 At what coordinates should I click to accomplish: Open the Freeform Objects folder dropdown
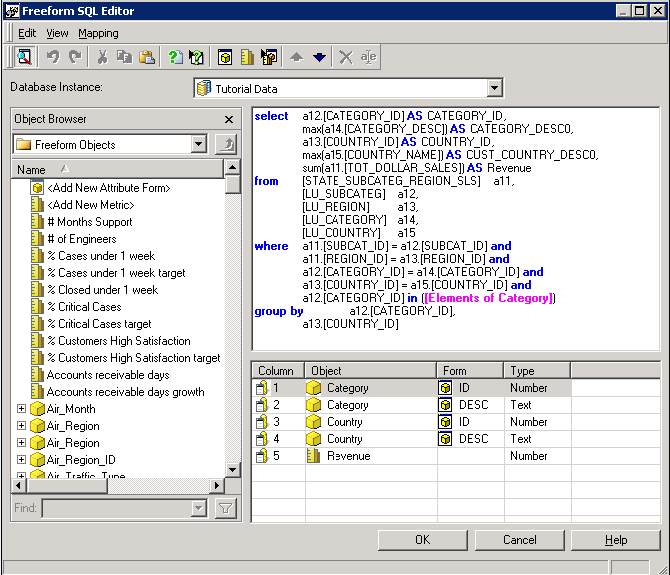(x=198, y=144)
